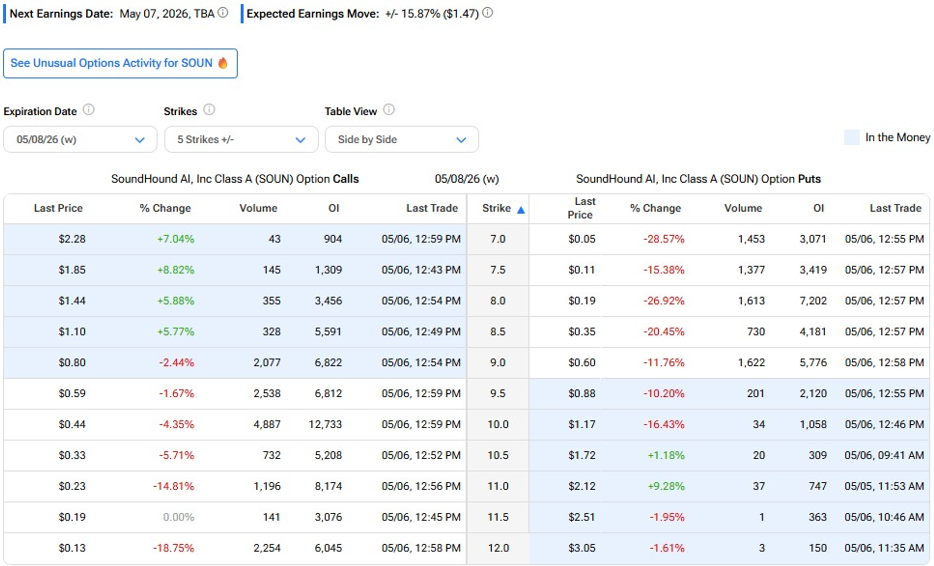
Task: Sort puts by Last Trade column header
Action: click(x=895, y=208)
